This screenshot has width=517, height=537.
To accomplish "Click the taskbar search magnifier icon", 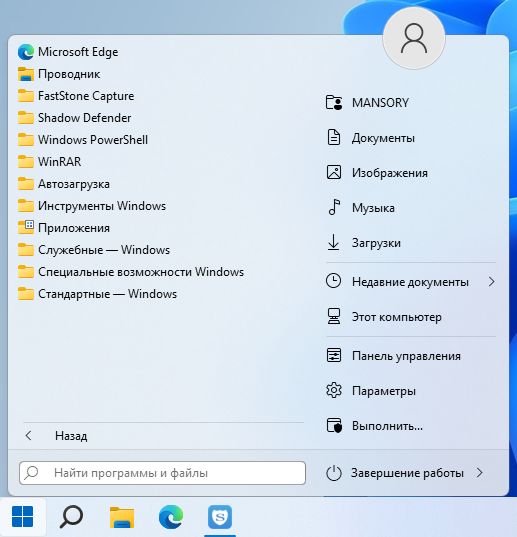I will (71, 517).
